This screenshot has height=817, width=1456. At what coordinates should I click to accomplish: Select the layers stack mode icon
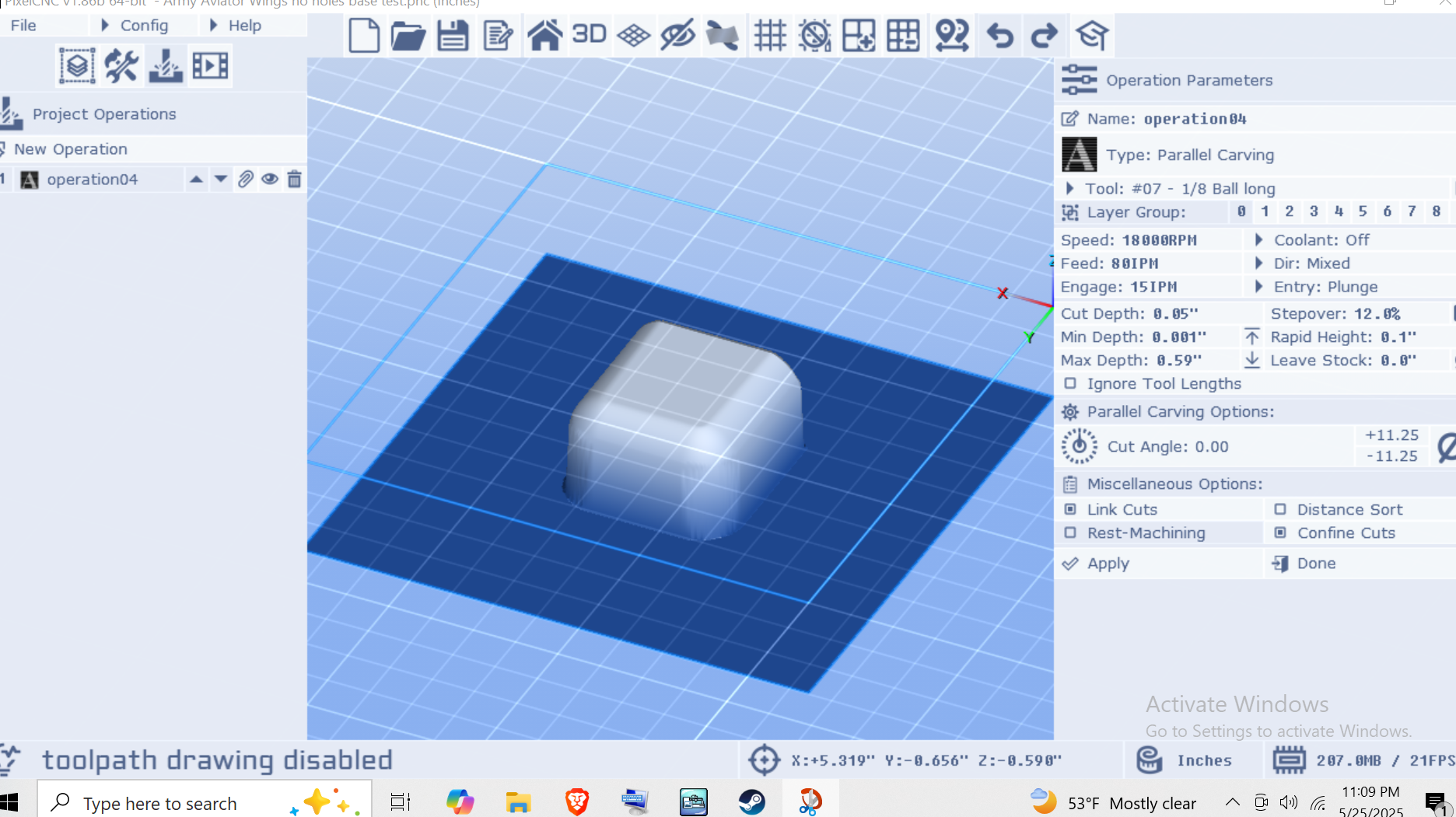pyautogui.click(x=77, y=66)
